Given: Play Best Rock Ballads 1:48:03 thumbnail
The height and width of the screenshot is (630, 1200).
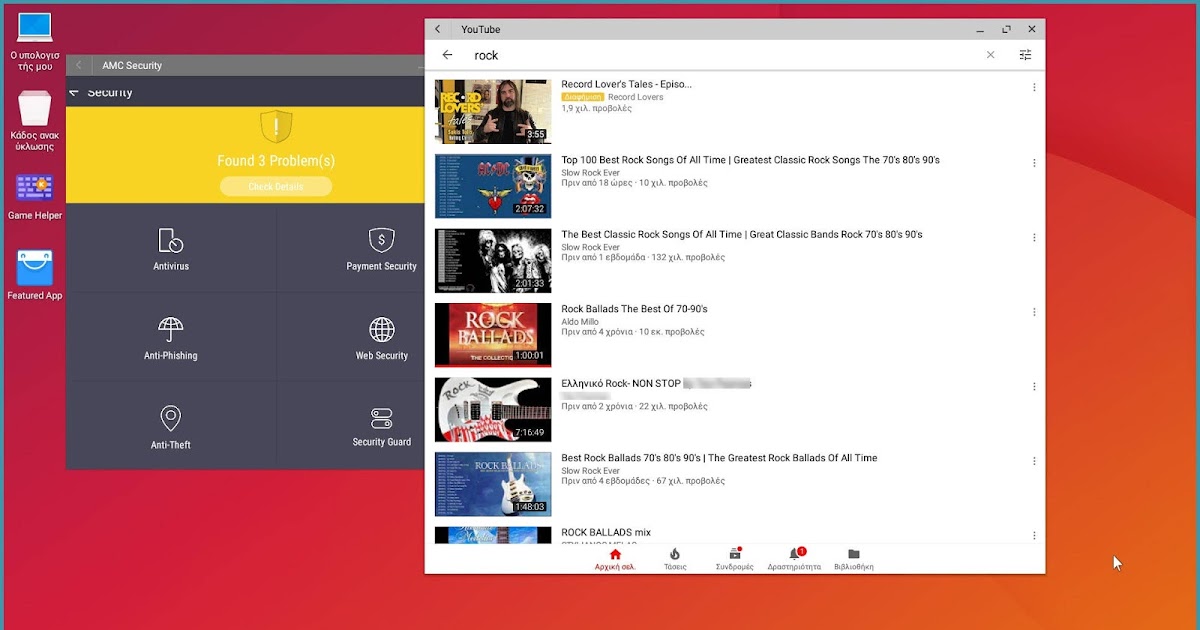Looking at the screenshot, I should click(x=493, y=484).
